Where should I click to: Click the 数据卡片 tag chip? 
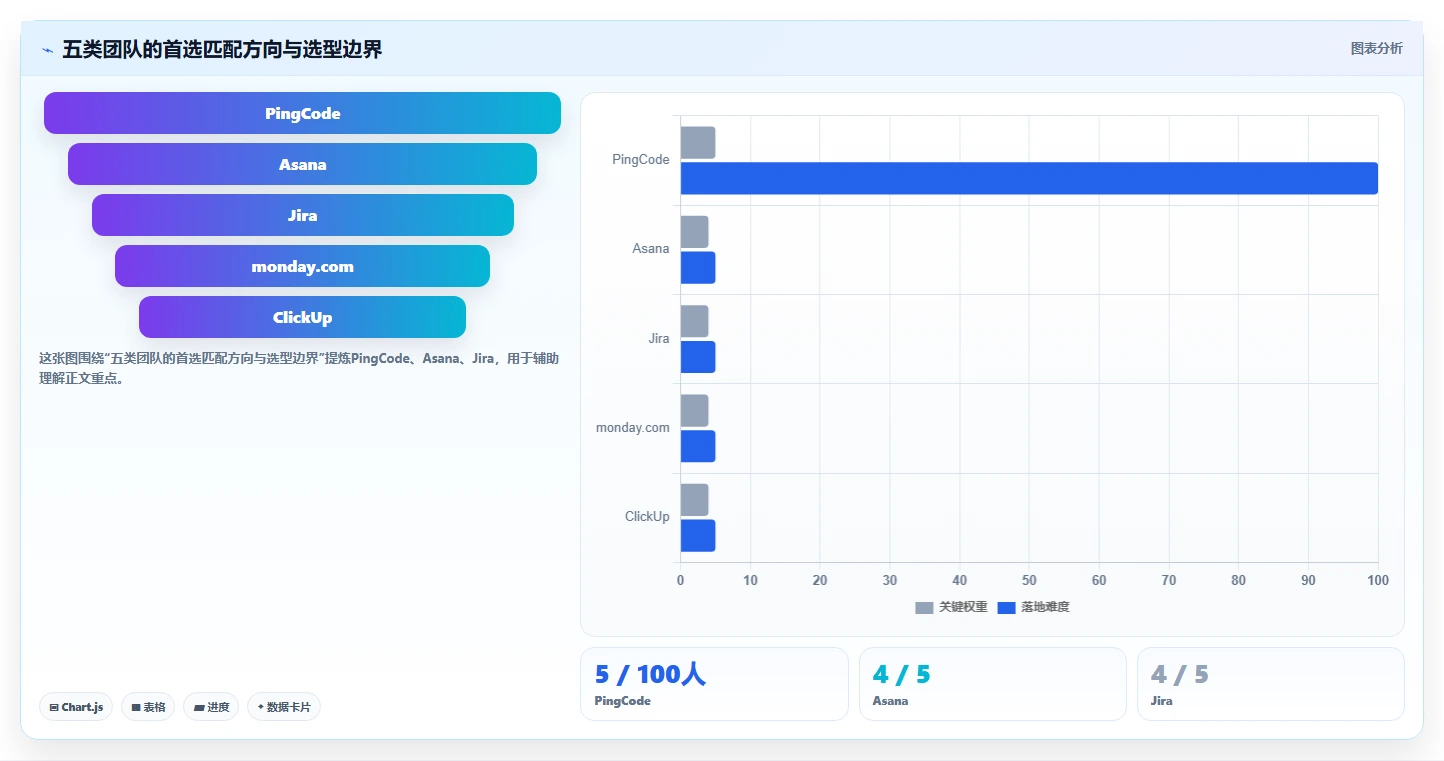point(284,707)
